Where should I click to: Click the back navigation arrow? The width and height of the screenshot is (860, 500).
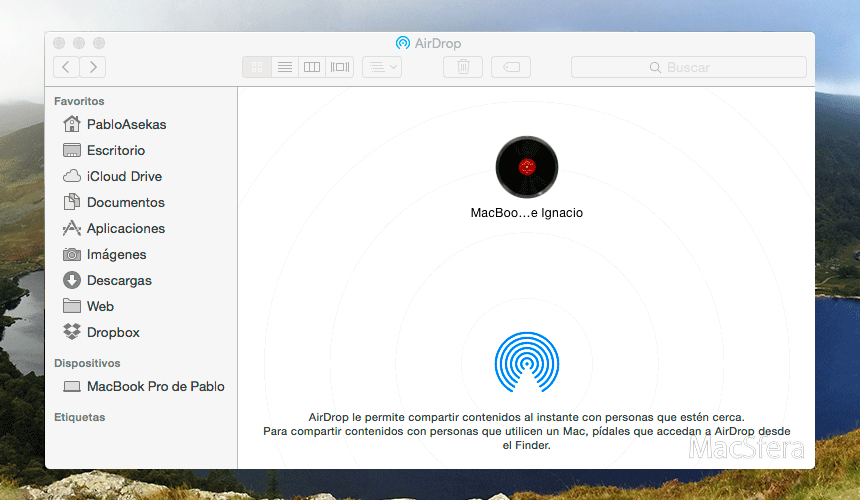[66, 67]
